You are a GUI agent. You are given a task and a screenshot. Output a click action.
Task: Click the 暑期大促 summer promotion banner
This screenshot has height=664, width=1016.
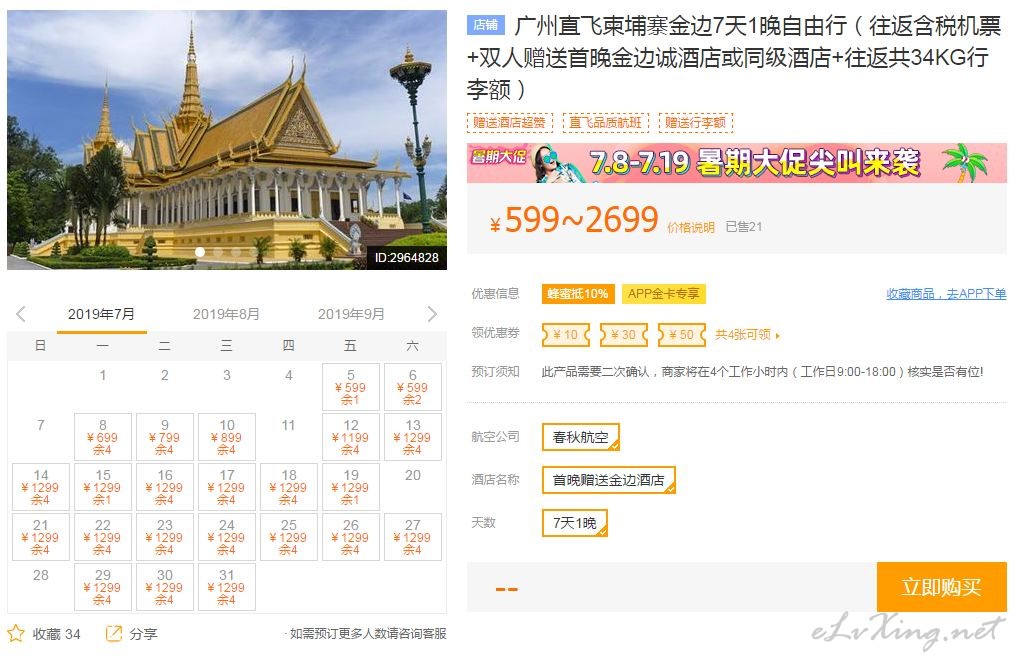[737, 163]
